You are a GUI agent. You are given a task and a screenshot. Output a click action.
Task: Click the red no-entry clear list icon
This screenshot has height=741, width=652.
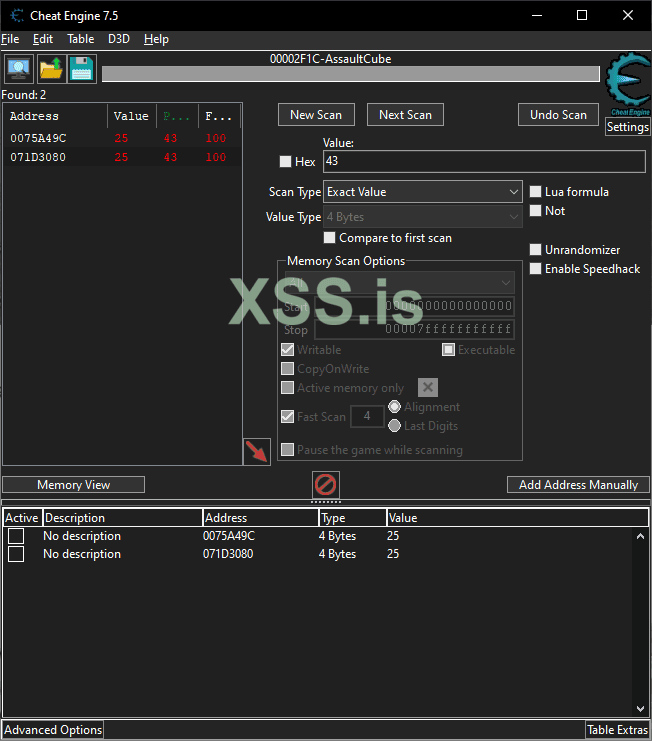click(326, 485)
